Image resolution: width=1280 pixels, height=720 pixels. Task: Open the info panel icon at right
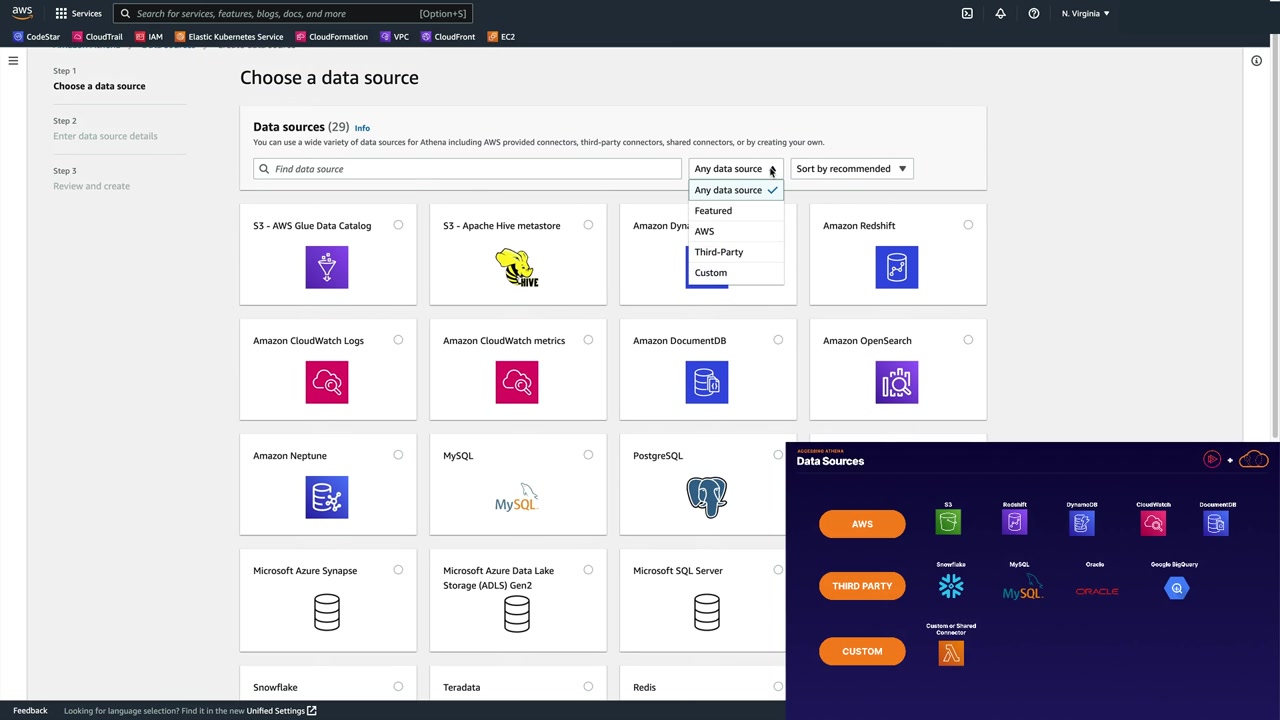coord(1256,61)
